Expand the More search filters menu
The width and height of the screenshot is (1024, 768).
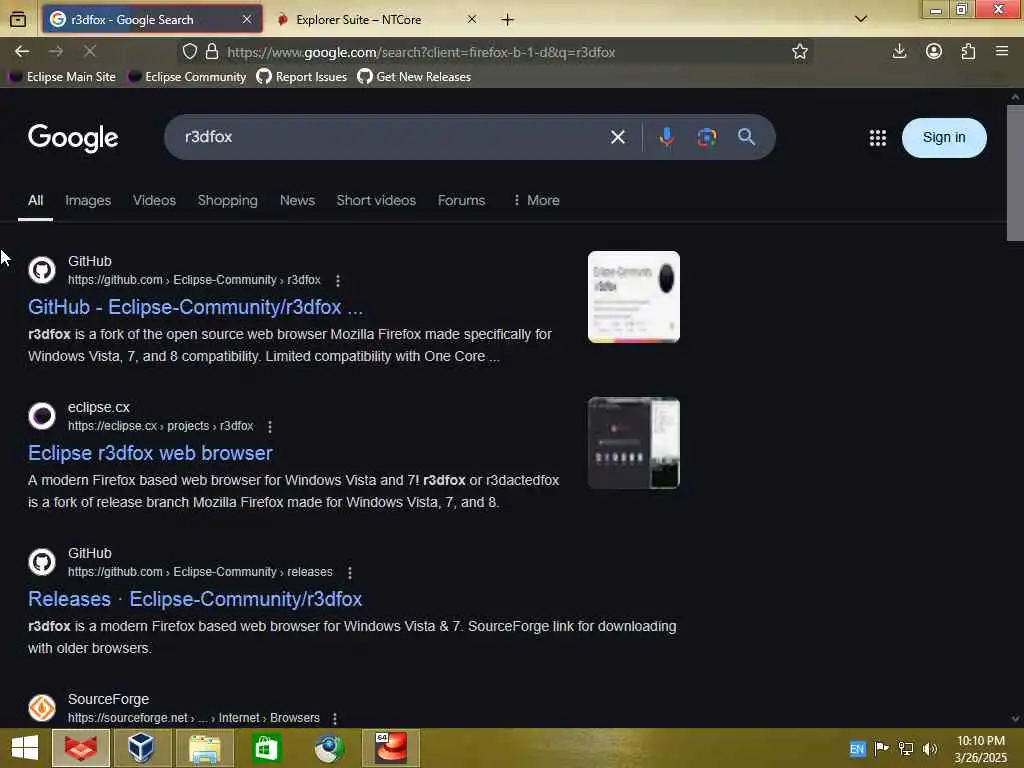536,200
